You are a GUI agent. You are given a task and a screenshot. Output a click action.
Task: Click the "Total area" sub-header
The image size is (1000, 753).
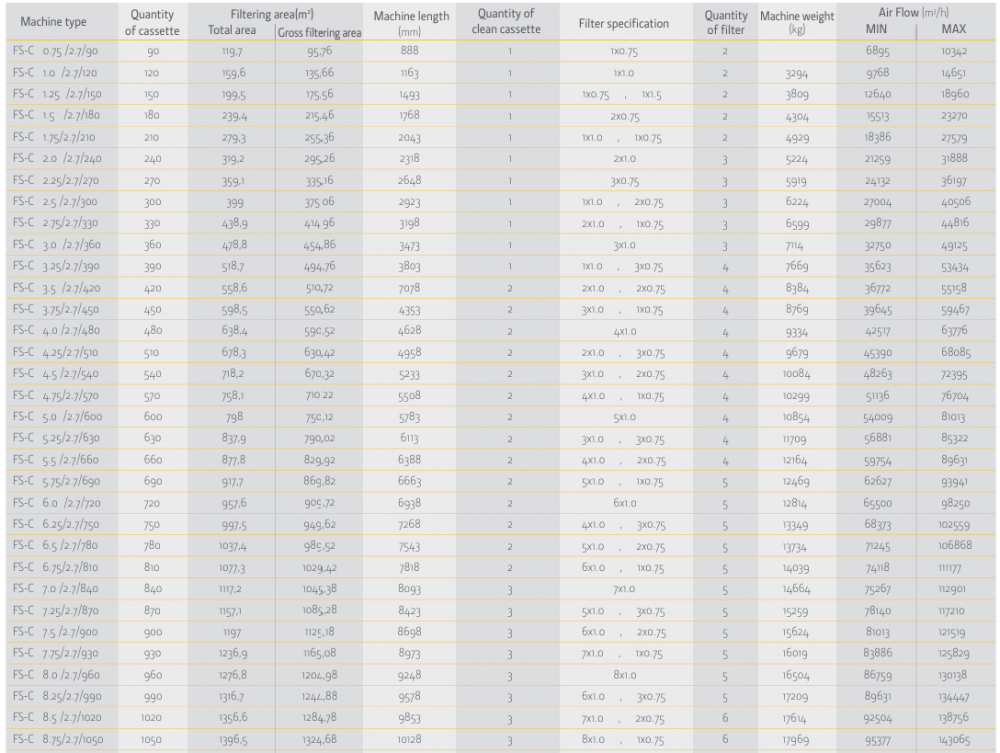tap(232, 30)
